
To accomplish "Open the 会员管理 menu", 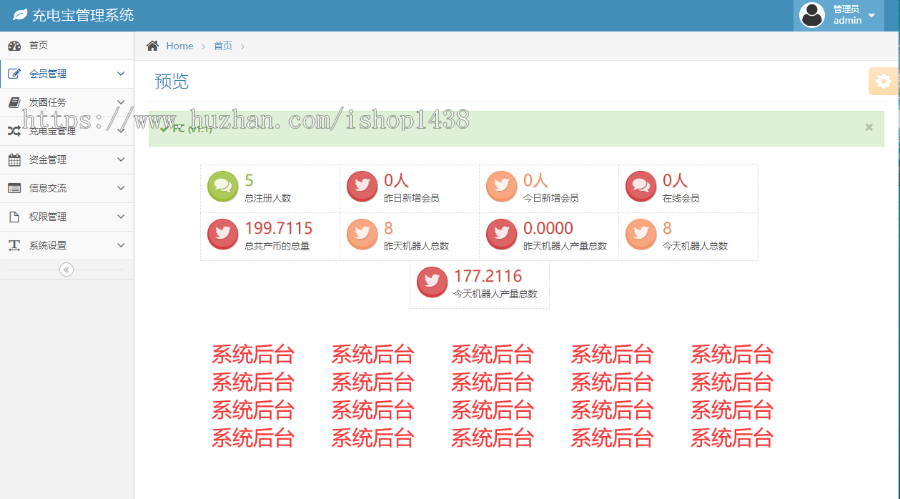I will click(x=67, y=74).
